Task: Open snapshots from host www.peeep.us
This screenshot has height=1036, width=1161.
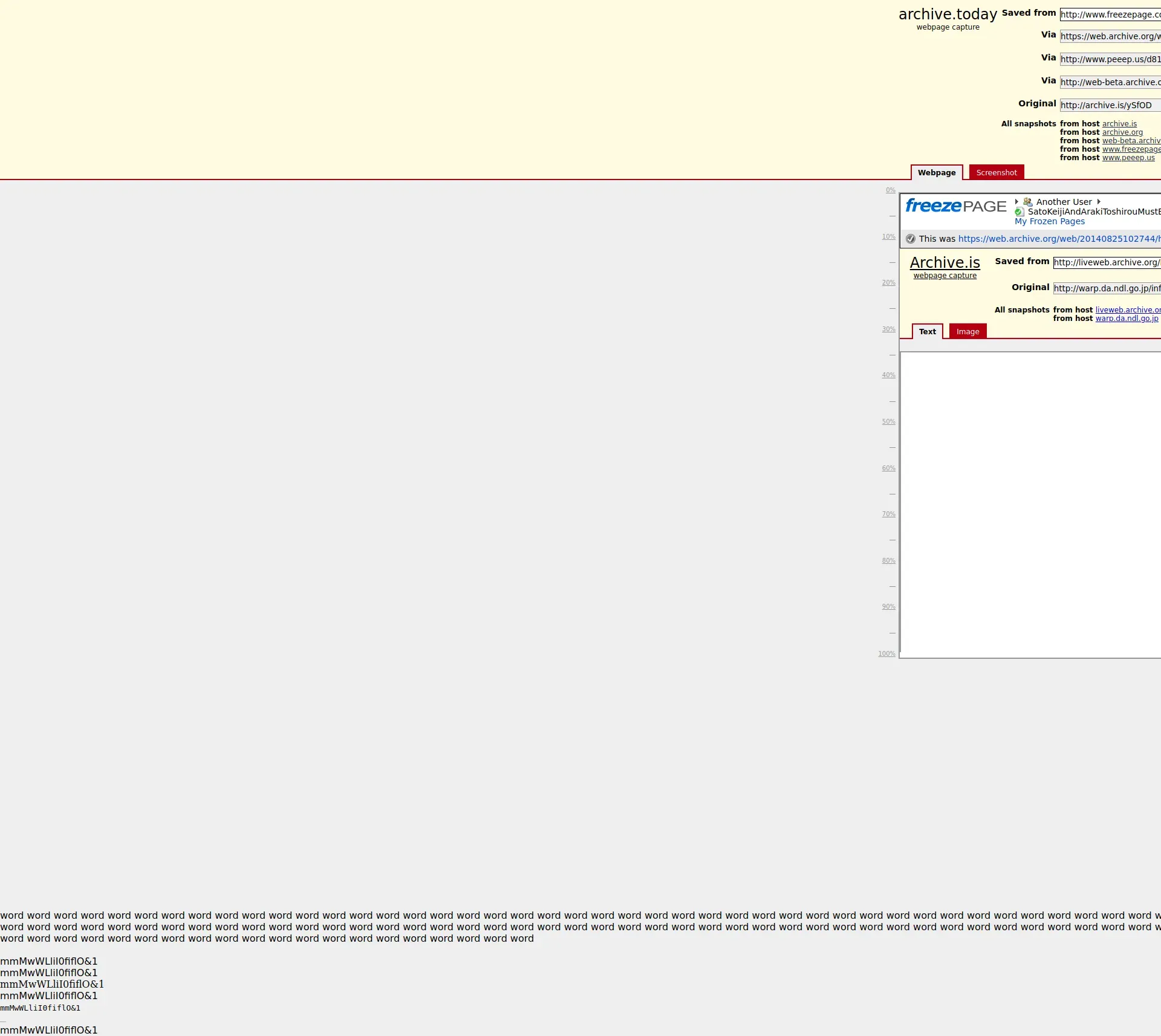Action: coord(1128,158)
